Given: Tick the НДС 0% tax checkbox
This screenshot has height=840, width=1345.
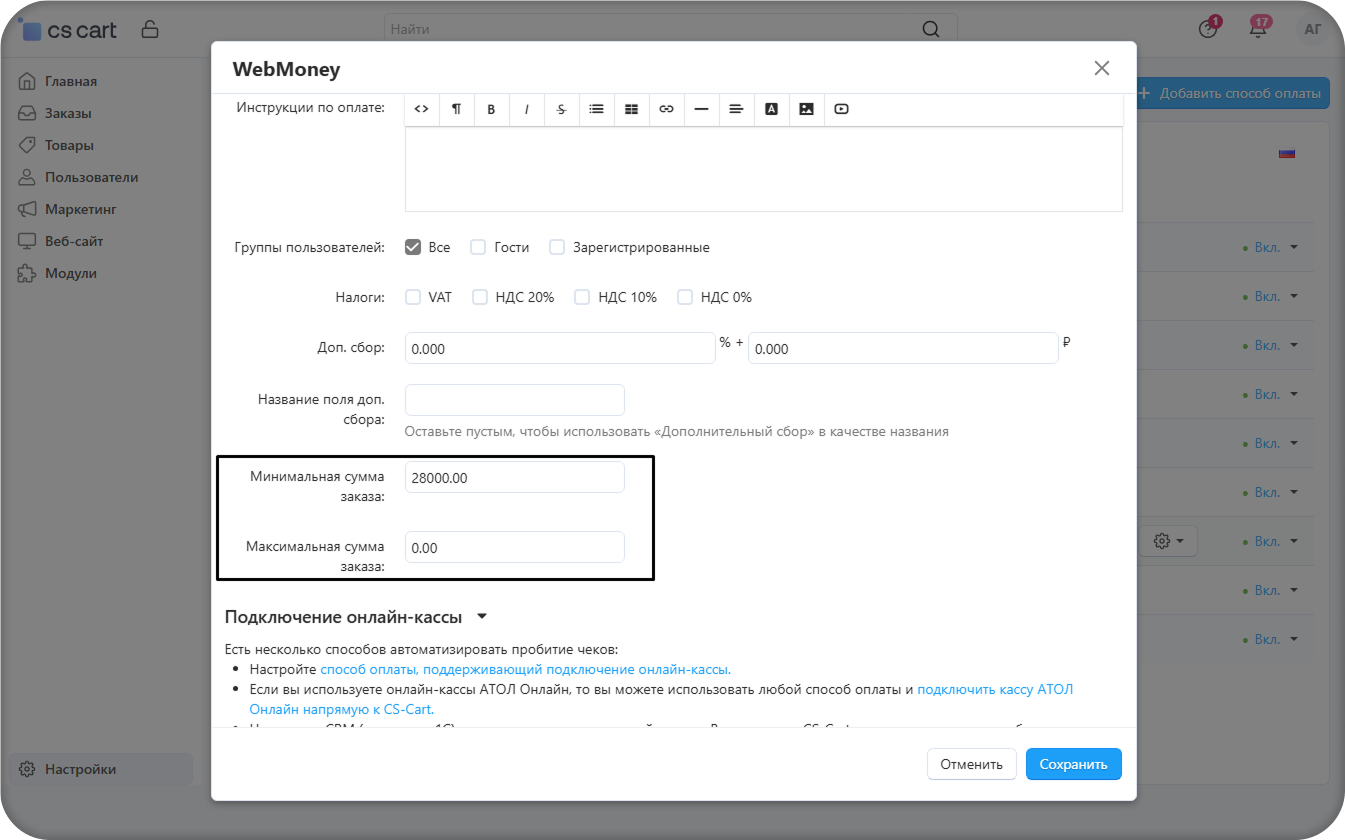Looking at the screenshot, I should pos(685,297).
